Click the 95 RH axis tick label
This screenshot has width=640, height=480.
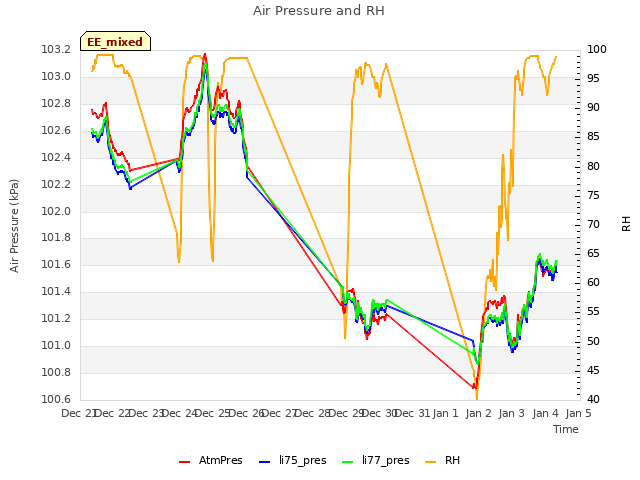click(x=593, y=78)
